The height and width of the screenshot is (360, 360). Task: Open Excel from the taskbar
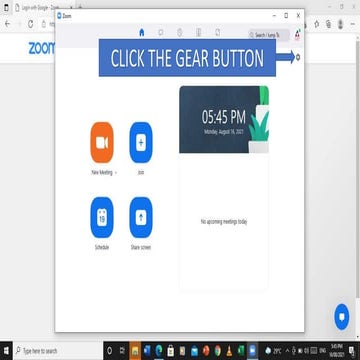(241, 351)
